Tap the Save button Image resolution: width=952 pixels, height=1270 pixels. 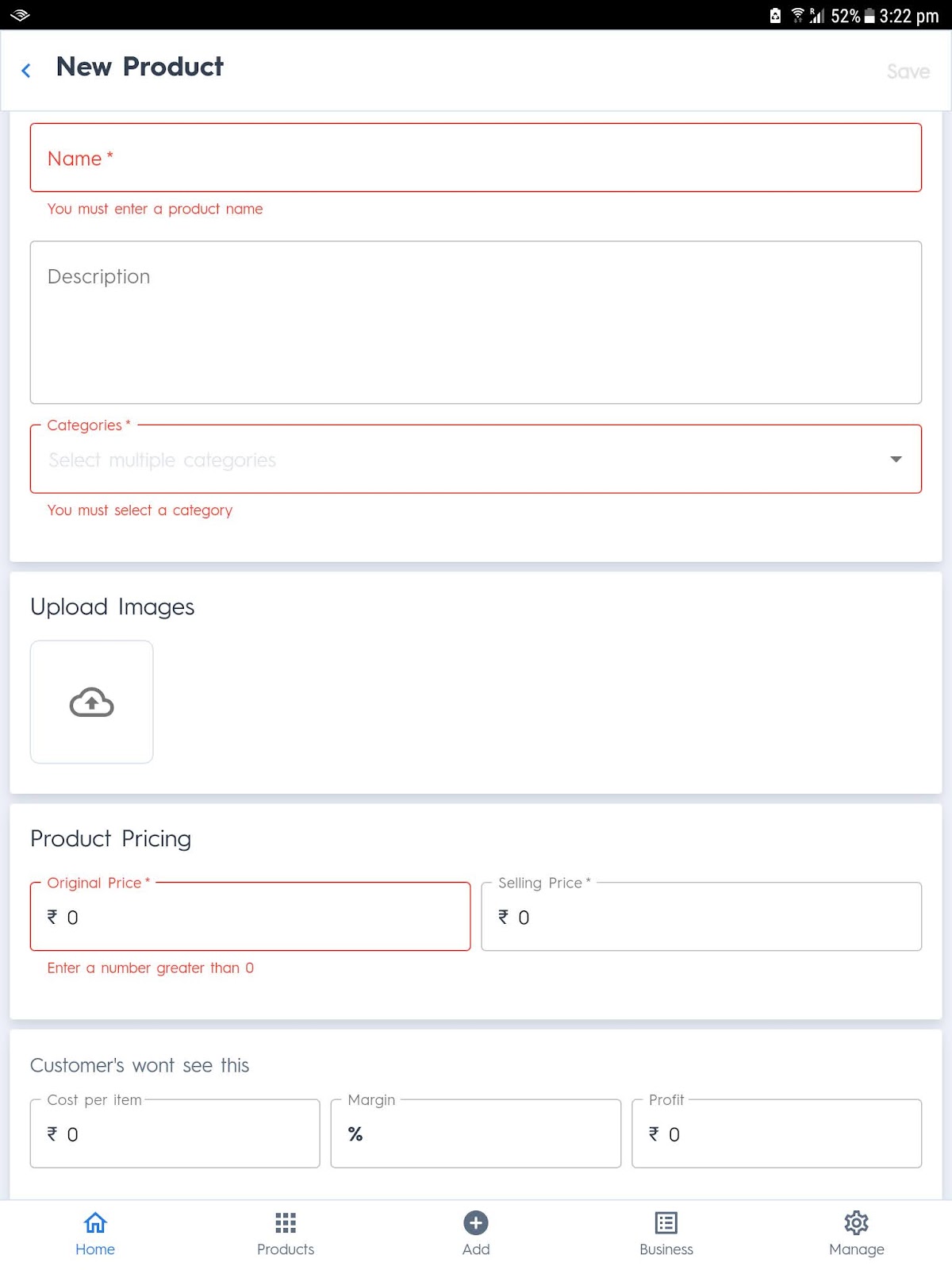908,71
